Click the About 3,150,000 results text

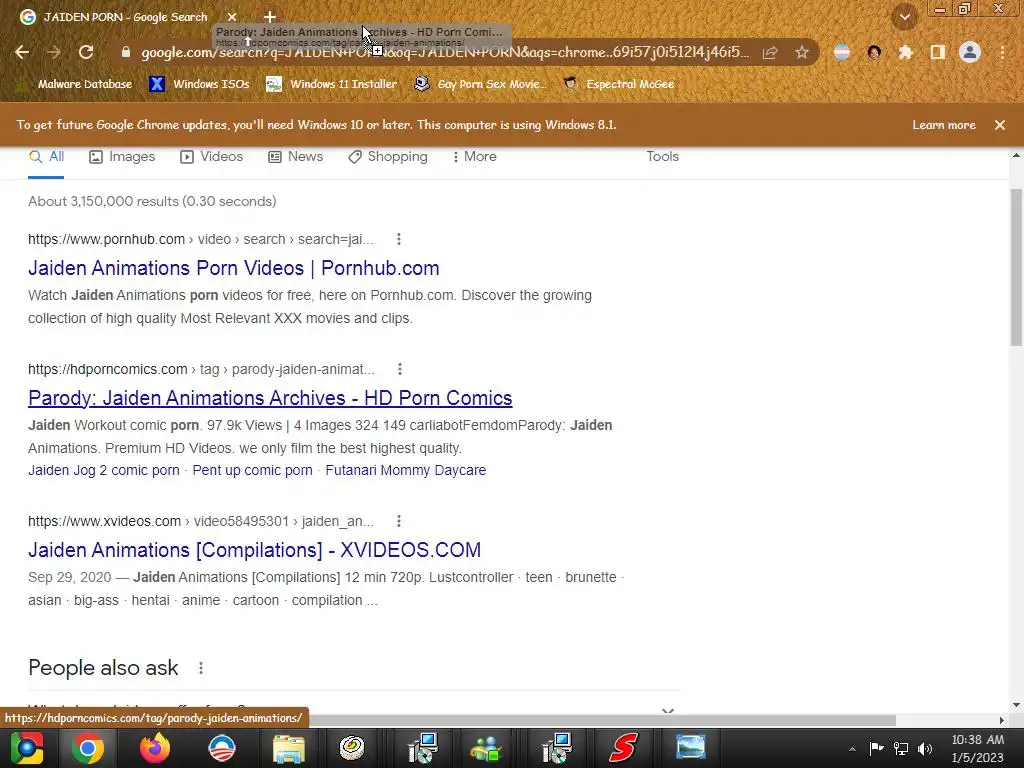coord(152,201)
